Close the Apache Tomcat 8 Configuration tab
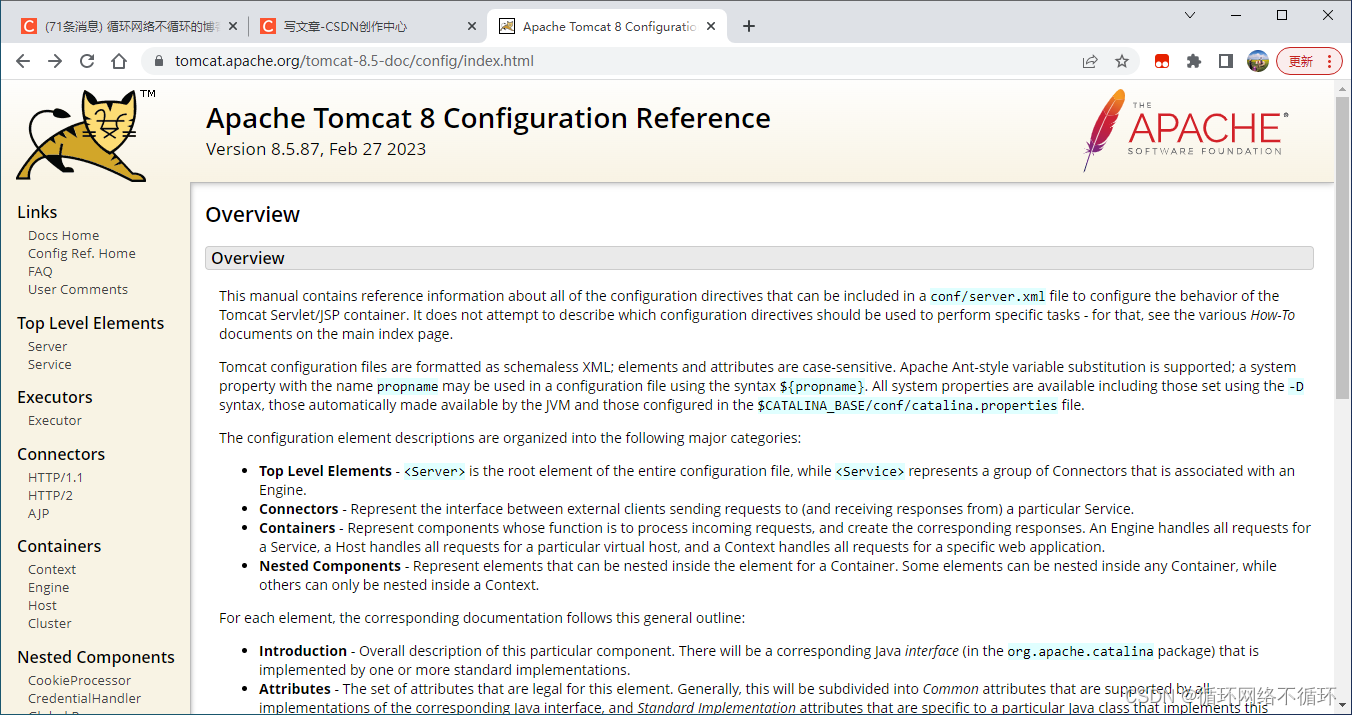The width and height of the screenshot is (1352, 715). pyautogui.click(x=711, y=27)
